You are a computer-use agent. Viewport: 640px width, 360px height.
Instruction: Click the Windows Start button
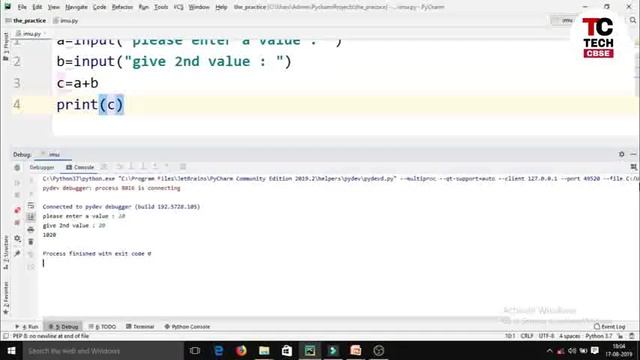tap(11, 351)
